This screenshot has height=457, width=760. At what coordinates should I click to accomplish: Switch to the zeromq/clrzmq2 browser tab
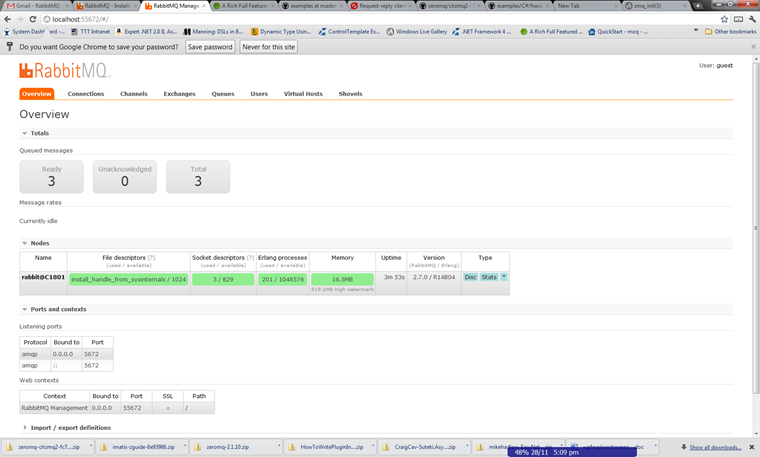coord(449,6)
